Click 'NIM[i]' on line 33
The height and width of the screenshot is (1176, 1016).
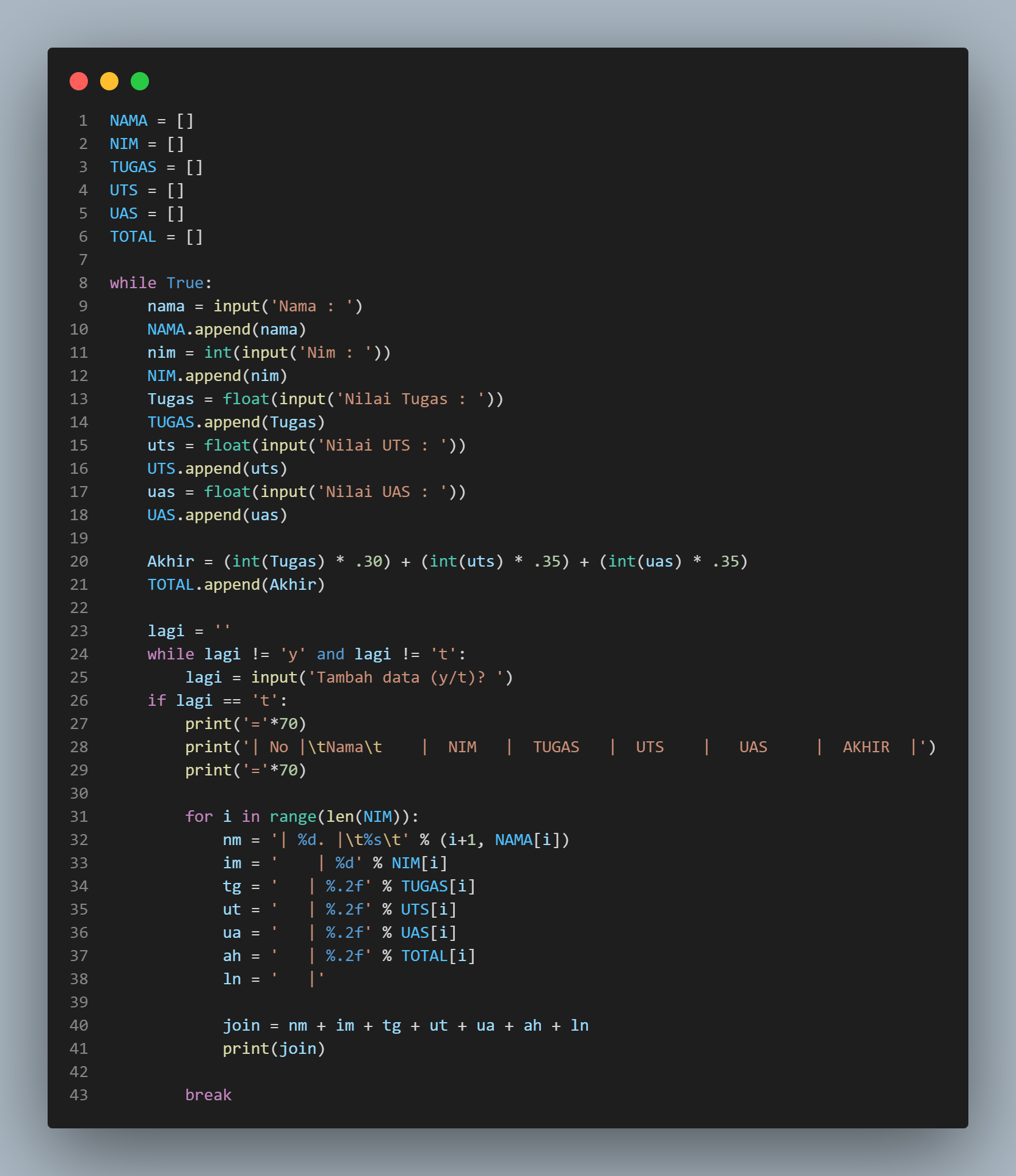tap(419, 863)
